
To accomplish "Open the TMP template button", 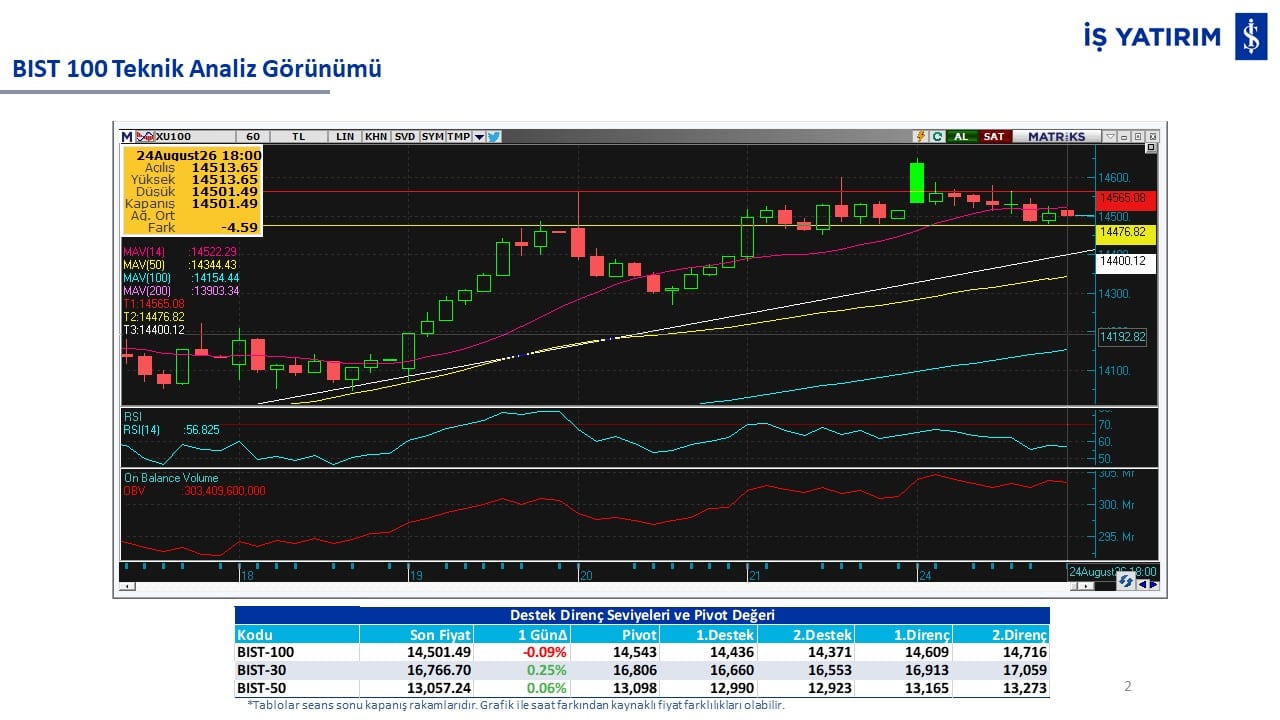I will [458, 136].
